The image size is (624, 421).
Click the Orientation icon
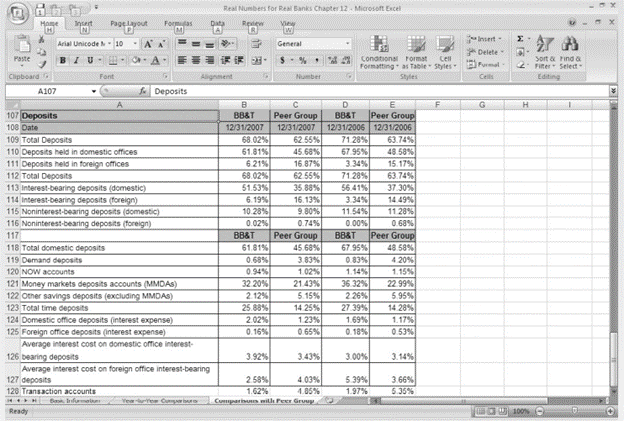pyautogui.click(x=226, y=43)
